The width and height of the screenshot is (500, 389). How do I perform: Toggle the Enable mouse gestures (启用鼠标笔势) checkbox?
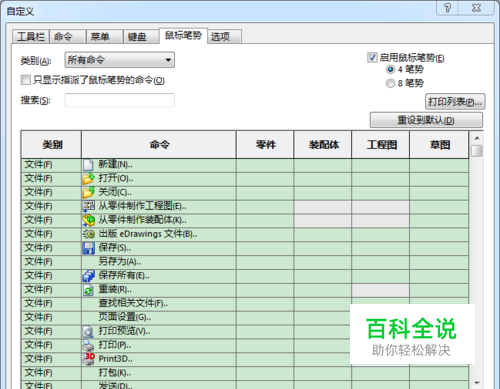[372, 58]
